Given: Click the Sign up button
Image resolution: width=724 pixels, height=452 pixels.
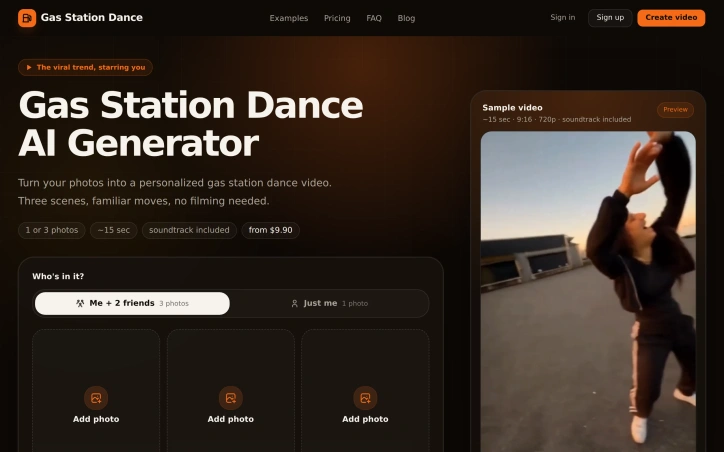Looking at the screenshot, I should (x=610, y=18).
